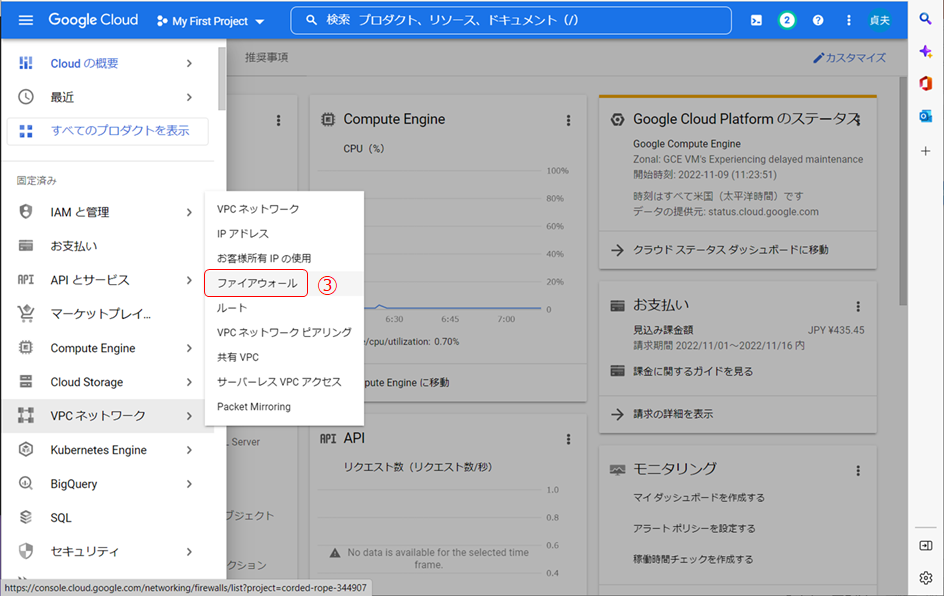Click the browser sidebar settings gear

click(x=926, y=577)
